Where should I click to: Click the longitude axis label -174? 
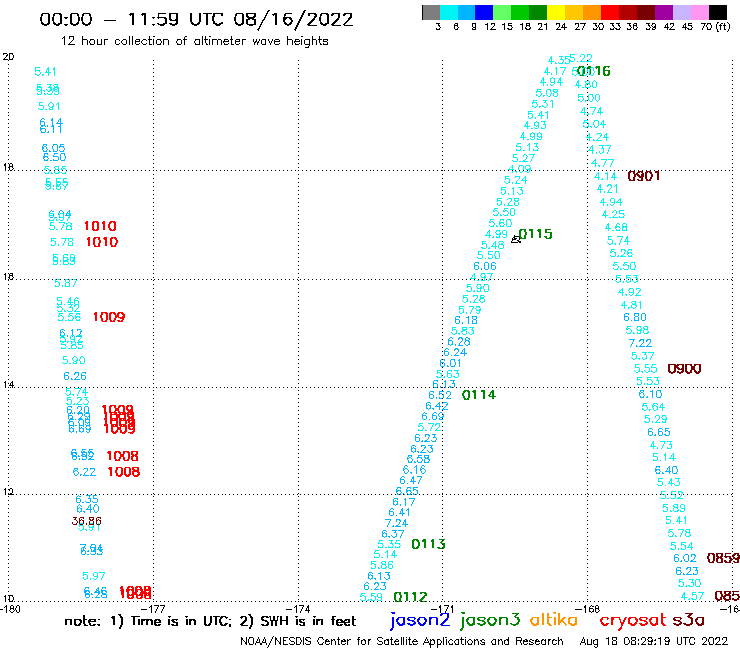[298, 609]
